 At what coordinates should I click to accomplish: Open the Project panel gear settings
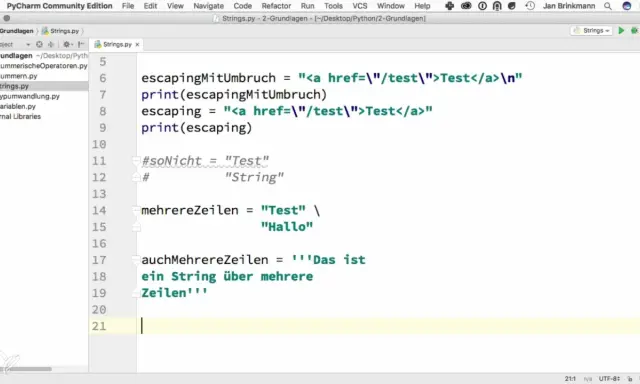67,44
